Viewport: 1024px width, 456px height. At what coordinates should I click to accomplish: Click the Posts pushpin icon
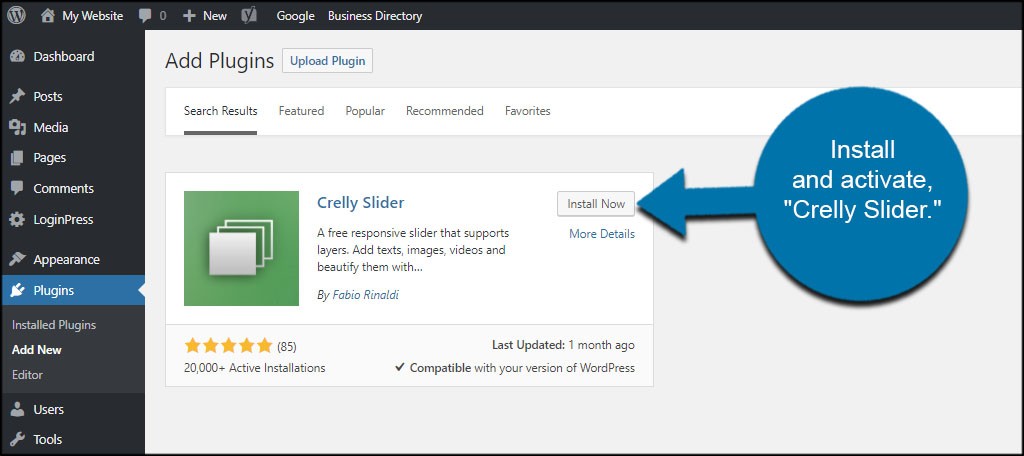(x=18, y=97)
